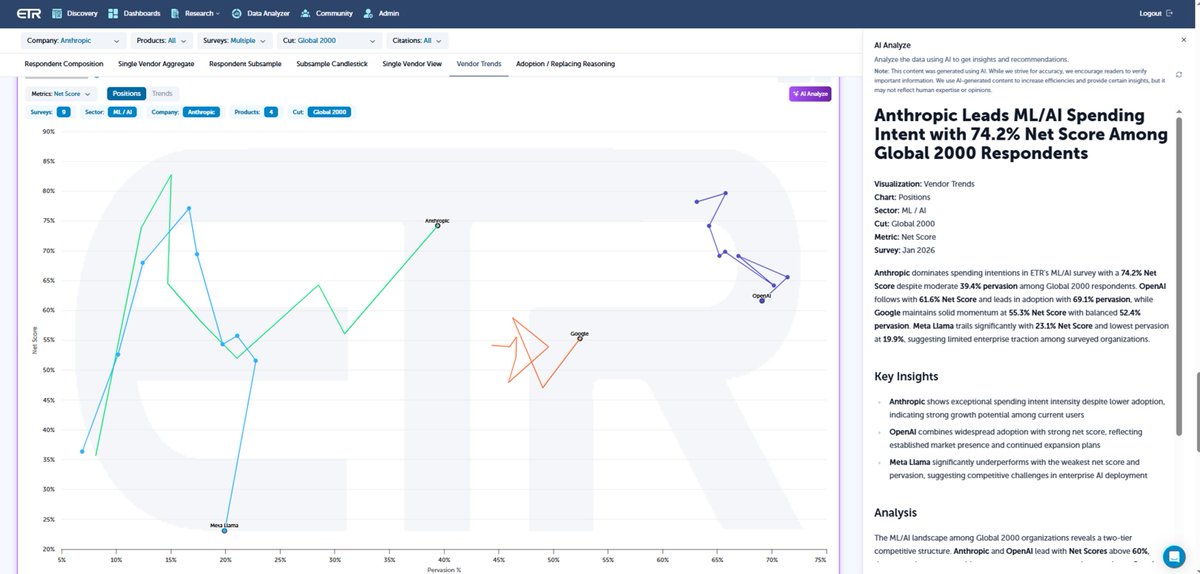This screenshot has width=1200, height=574.
Task: Open the Admin section
Action: (x=381, y=14)
